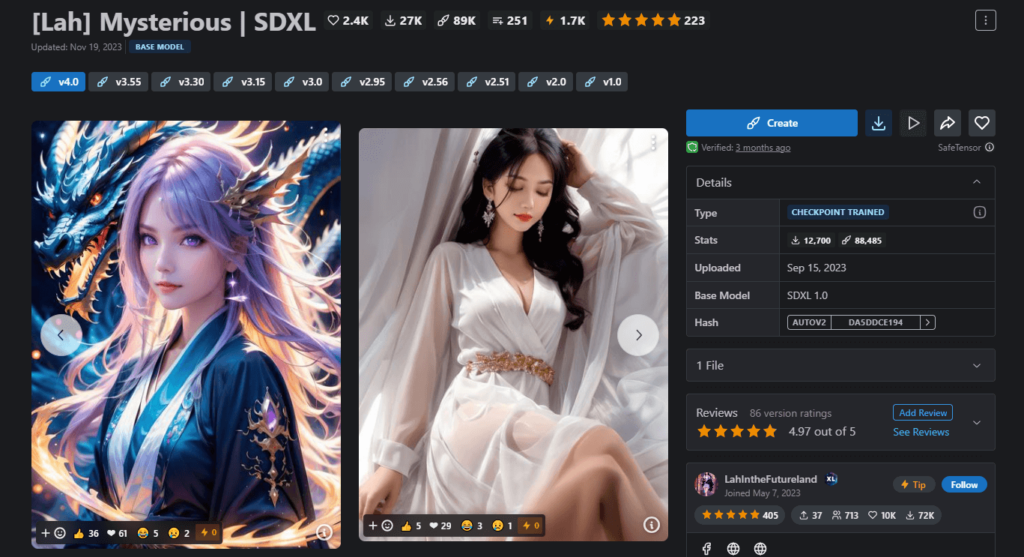The height and width of the screenshot is (557, 1024).
Task: Open the See Reviews link
Action: 920,432
